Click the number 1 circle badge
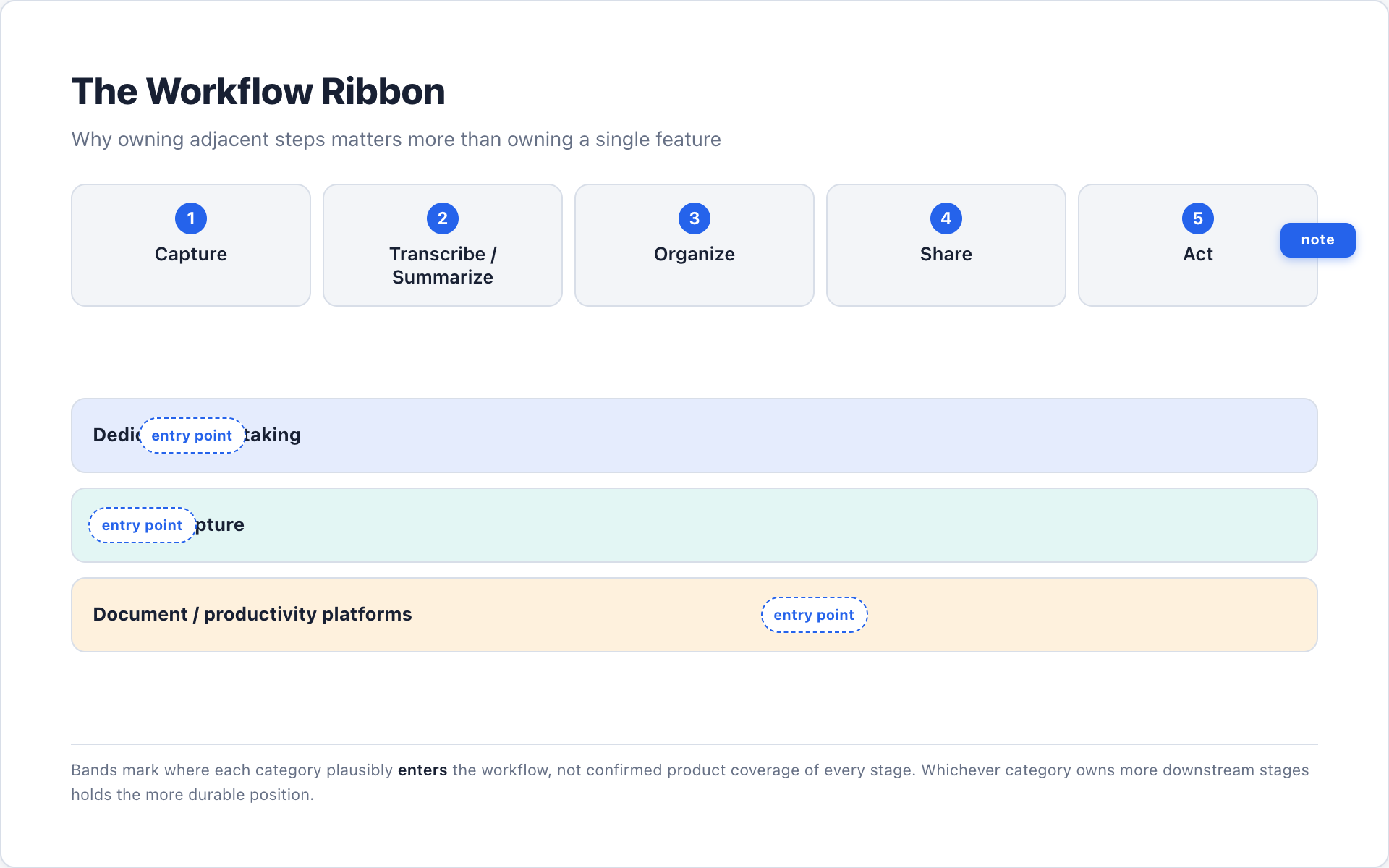 (x=191, y=218)
